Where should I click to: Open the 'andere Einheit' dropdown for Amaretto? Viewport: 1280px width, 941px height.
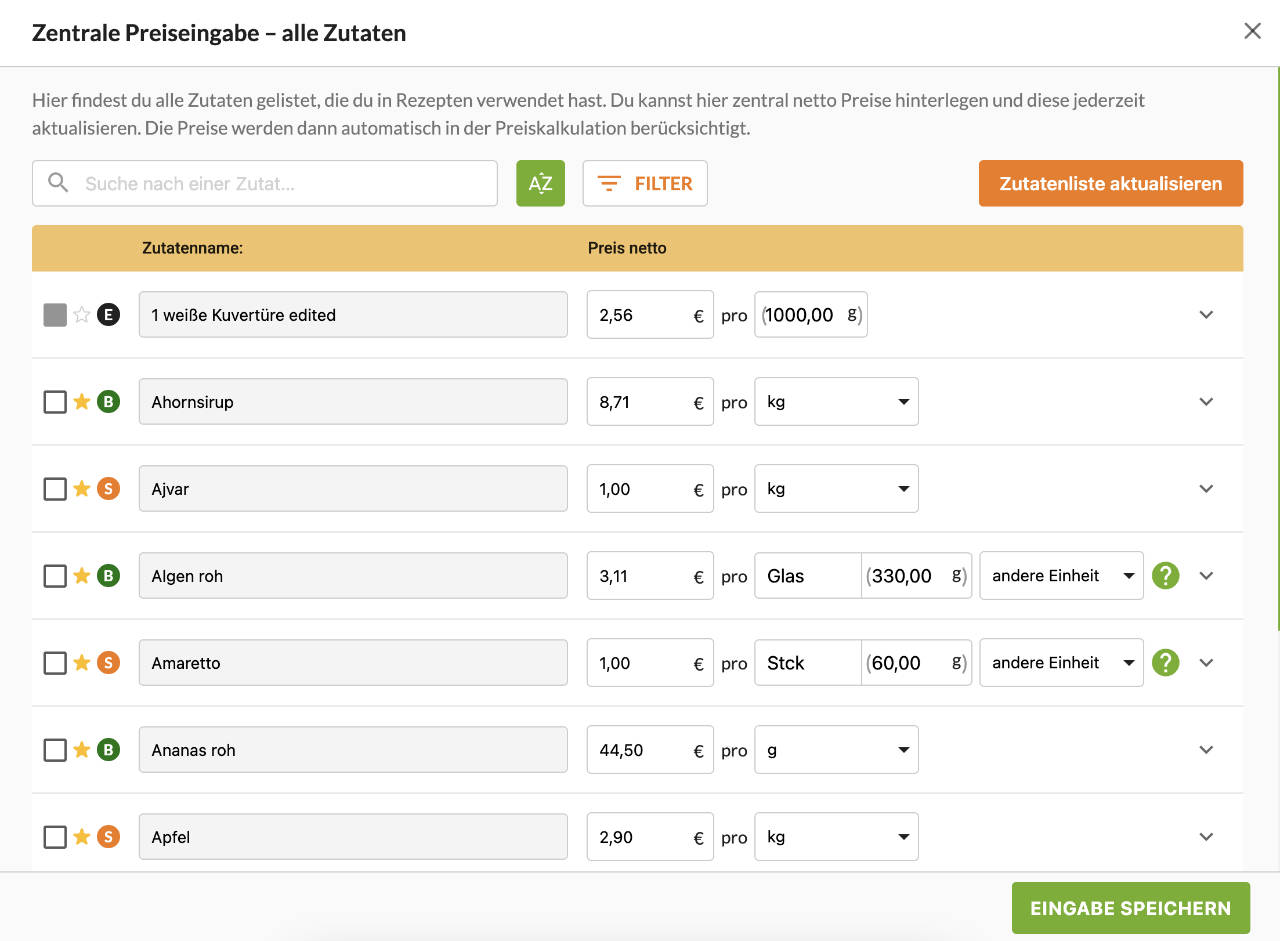(x=1061, y=663)
